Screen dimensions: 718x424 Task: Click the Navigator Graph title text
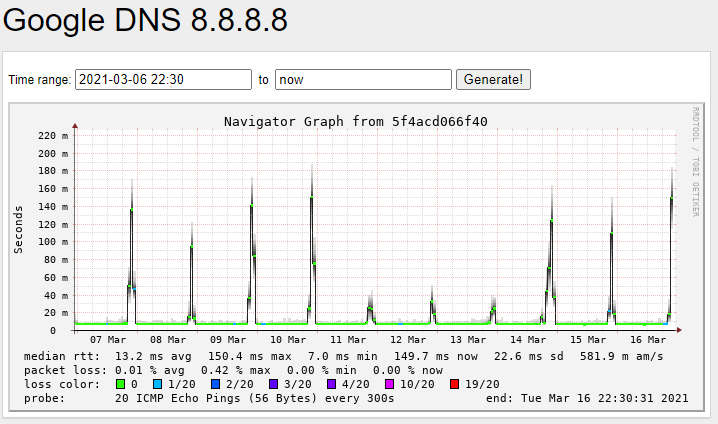tap(356, 122)
